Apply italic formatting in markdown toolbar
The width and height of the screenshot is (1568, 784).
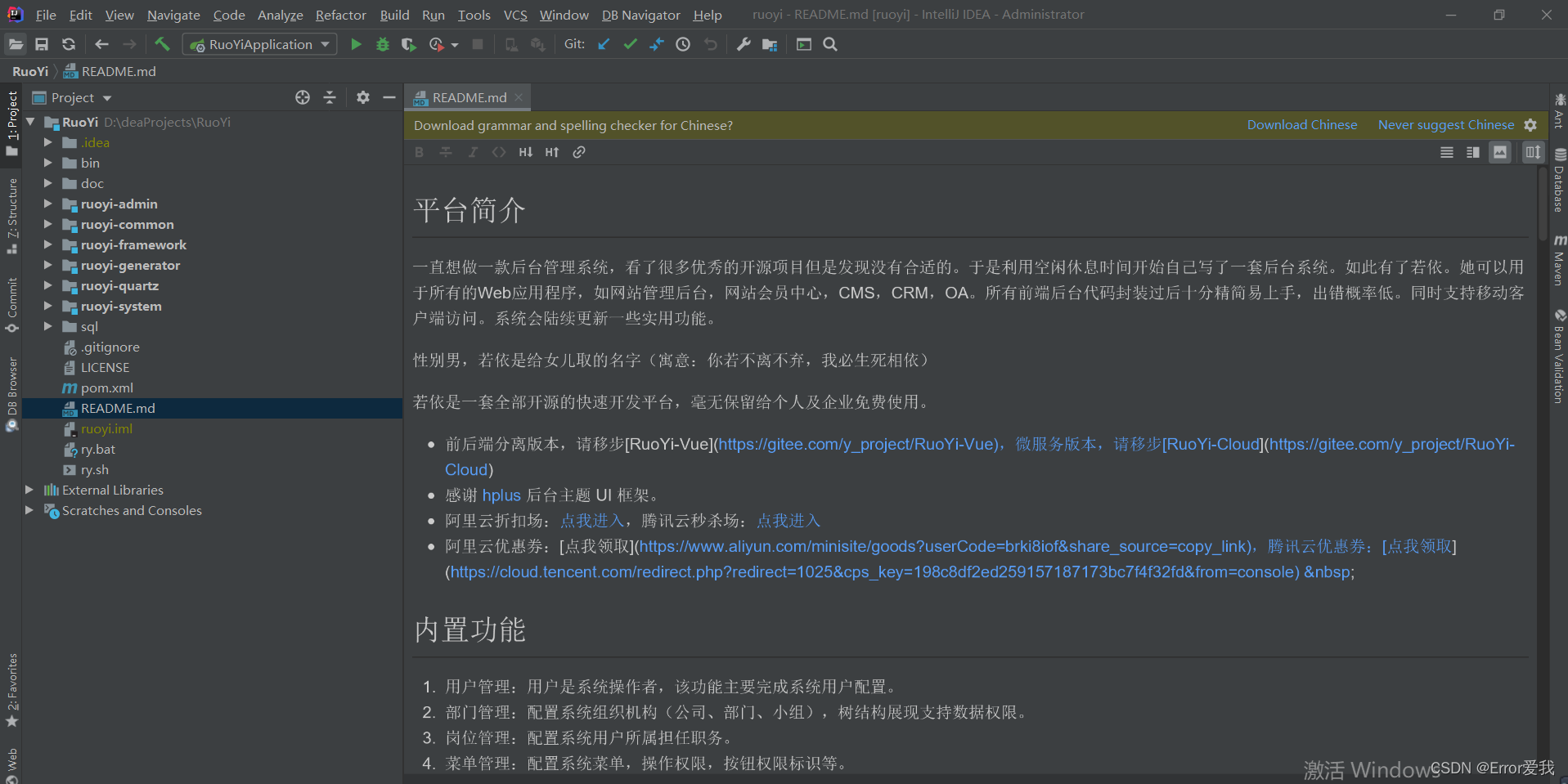(473, 152)
